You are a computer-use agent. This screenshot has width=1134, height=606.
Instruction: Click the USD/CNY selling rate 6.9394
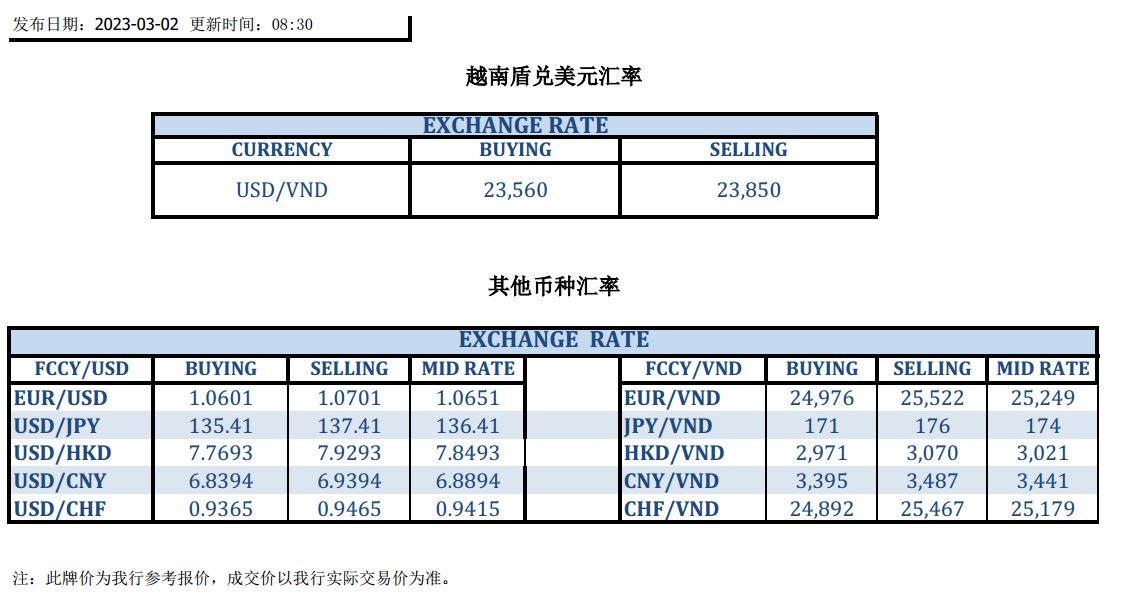349,481
